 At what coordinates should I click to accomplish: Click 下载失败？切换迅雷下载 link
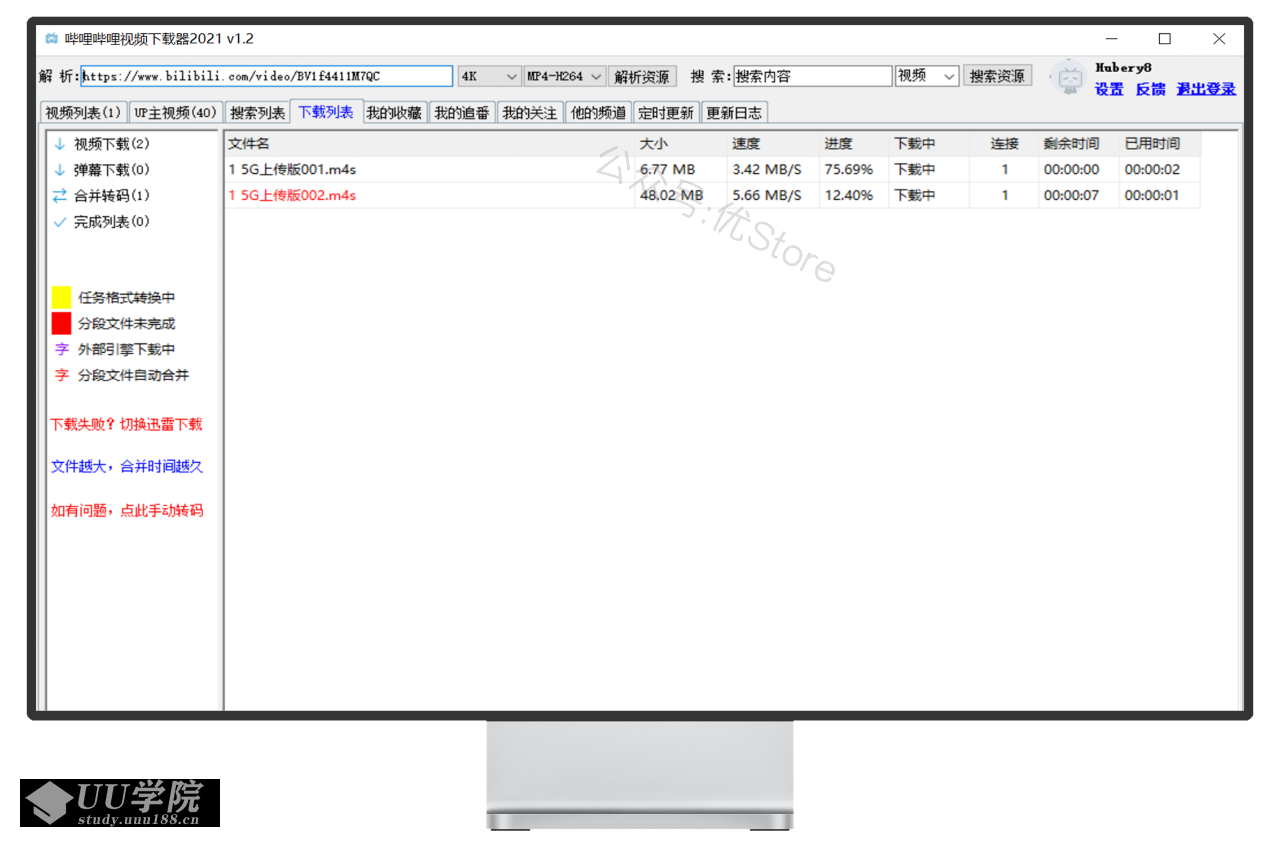(x=127, y=424)
